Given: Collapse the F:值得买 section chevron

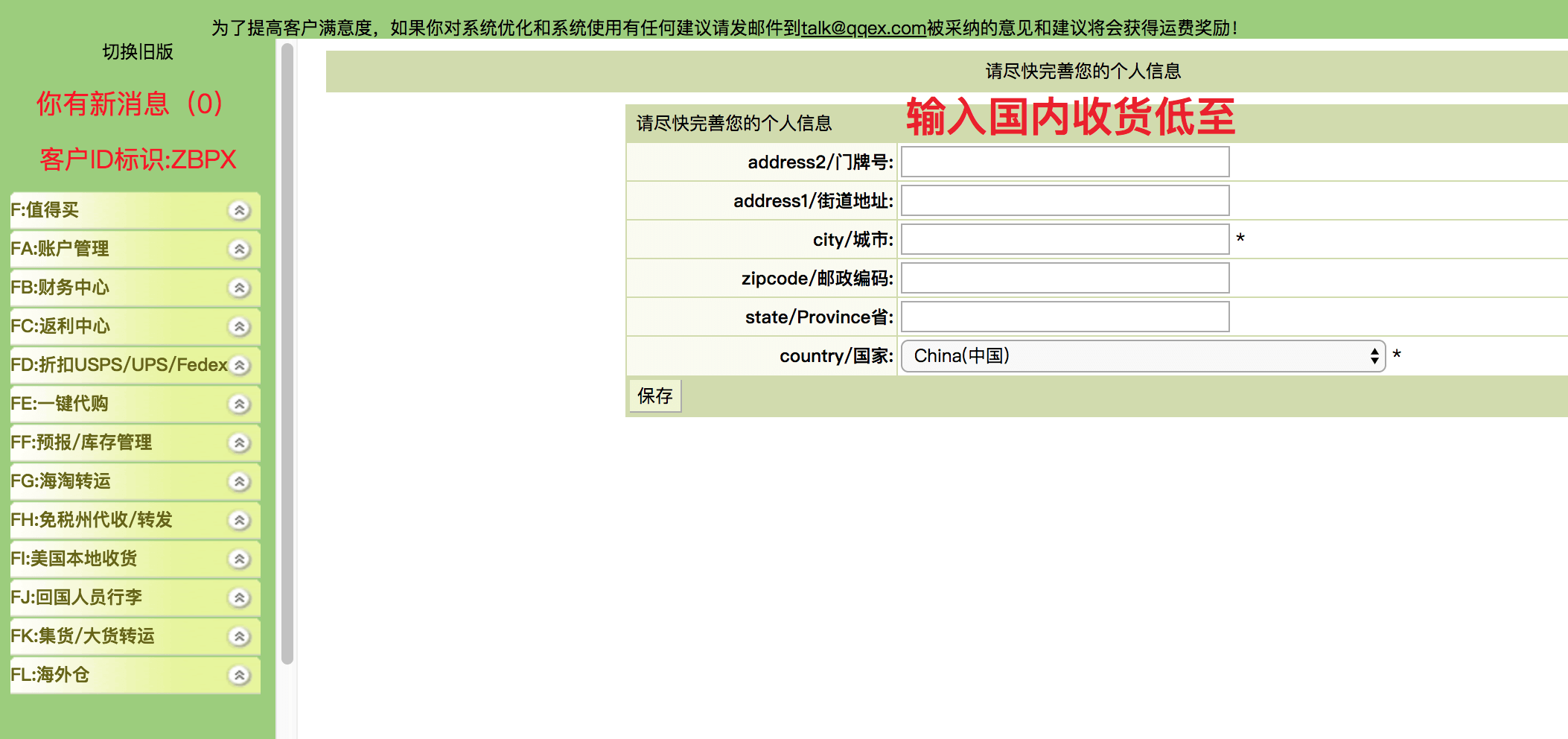Looking at the screenshot, I should [x=239, y=211].
